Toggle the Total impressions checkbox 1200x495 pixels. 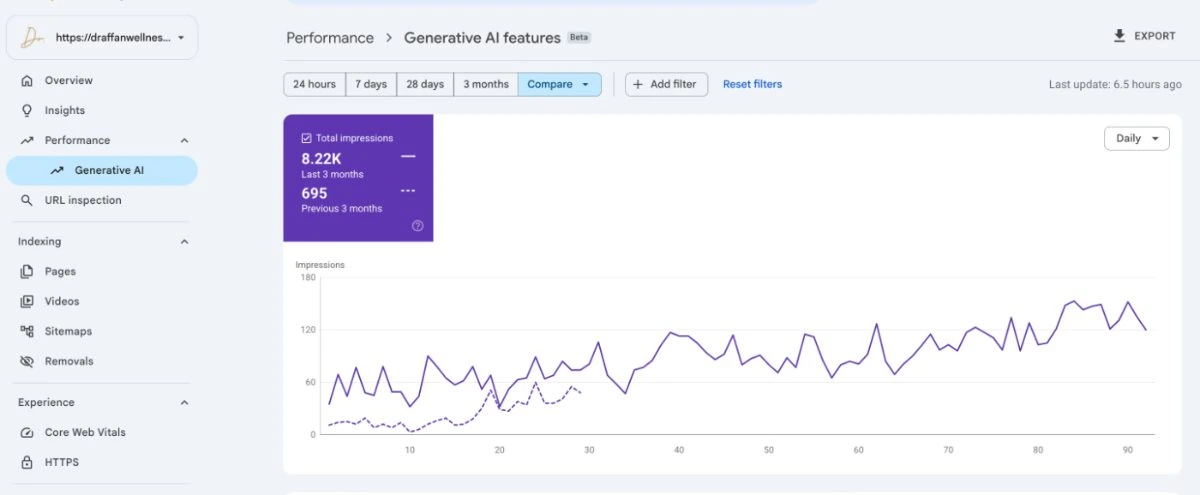click(x=307, y=138)
